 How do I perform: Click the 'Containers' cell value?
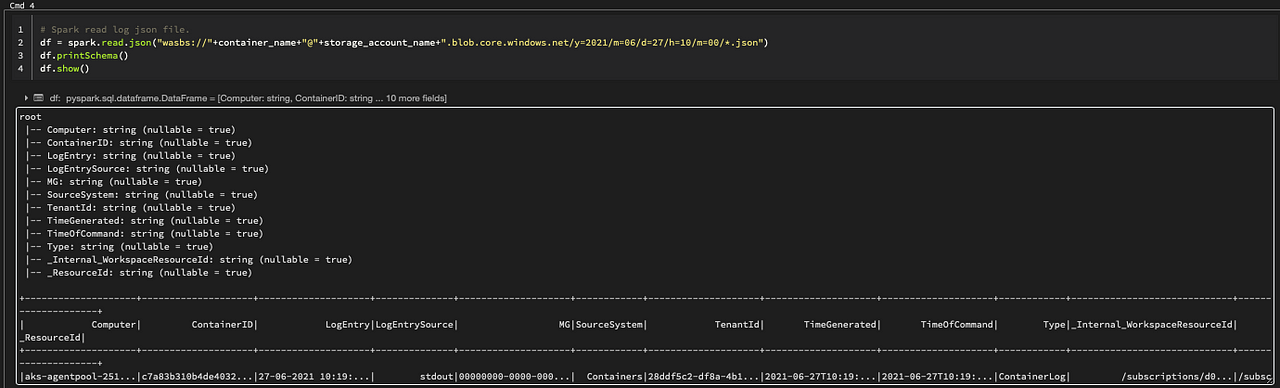pos(615,377)
